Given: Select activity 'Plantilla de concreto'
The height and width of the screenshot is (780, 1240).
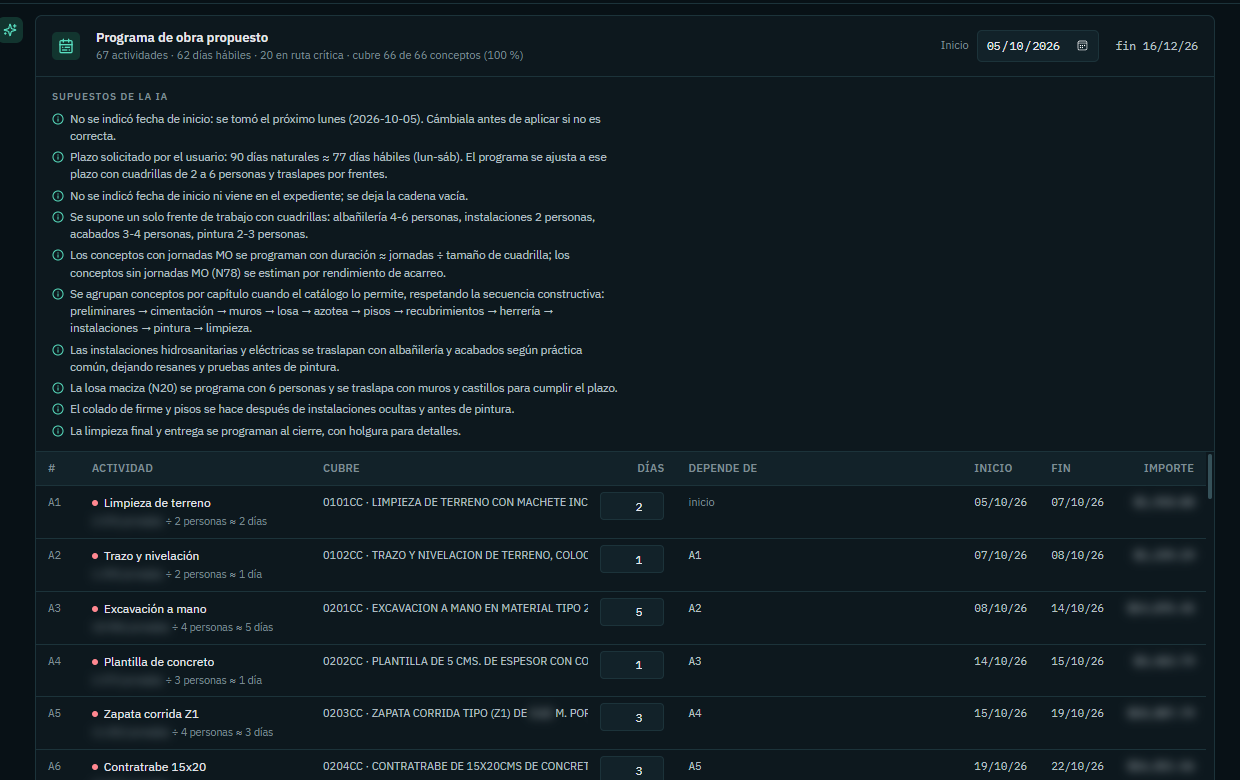Looking at the screenshot, I should (159, 662).
